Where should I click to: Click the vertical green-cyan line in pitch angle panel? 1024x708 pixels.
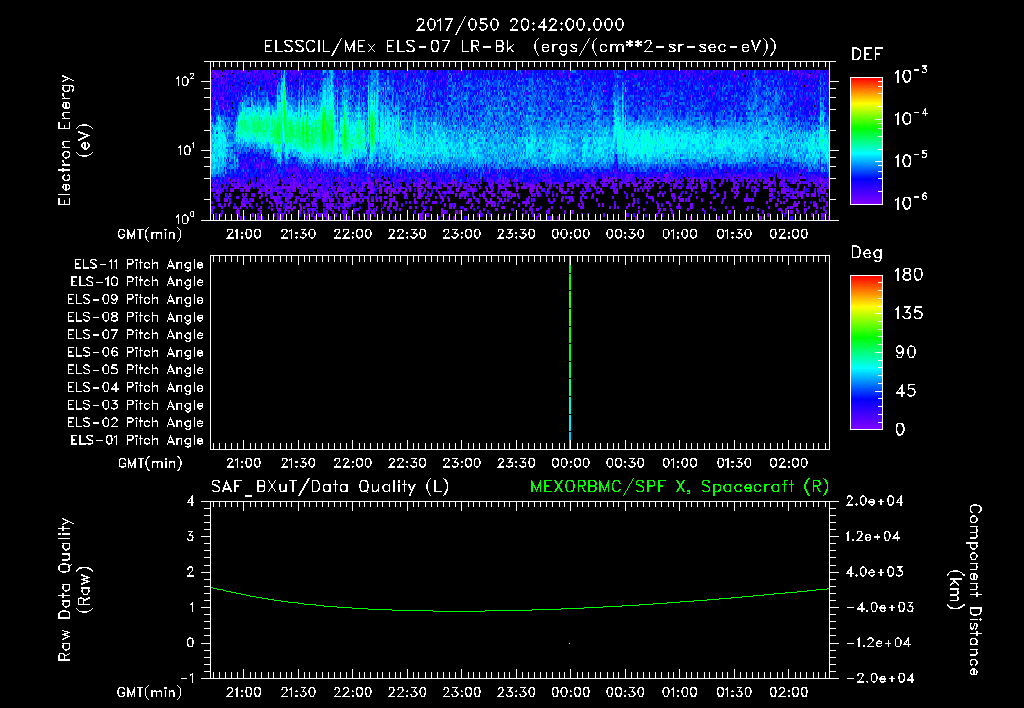coord(570,352)
